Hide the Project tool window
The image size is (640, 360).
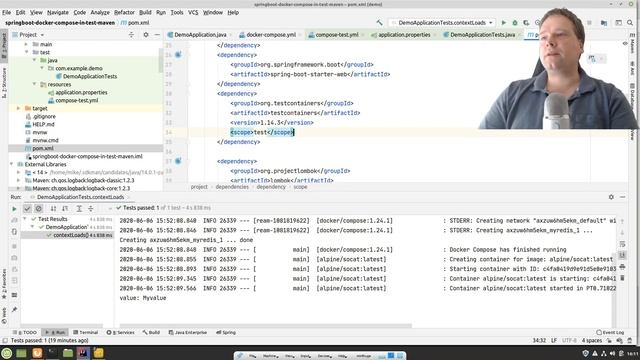point(157,35)
